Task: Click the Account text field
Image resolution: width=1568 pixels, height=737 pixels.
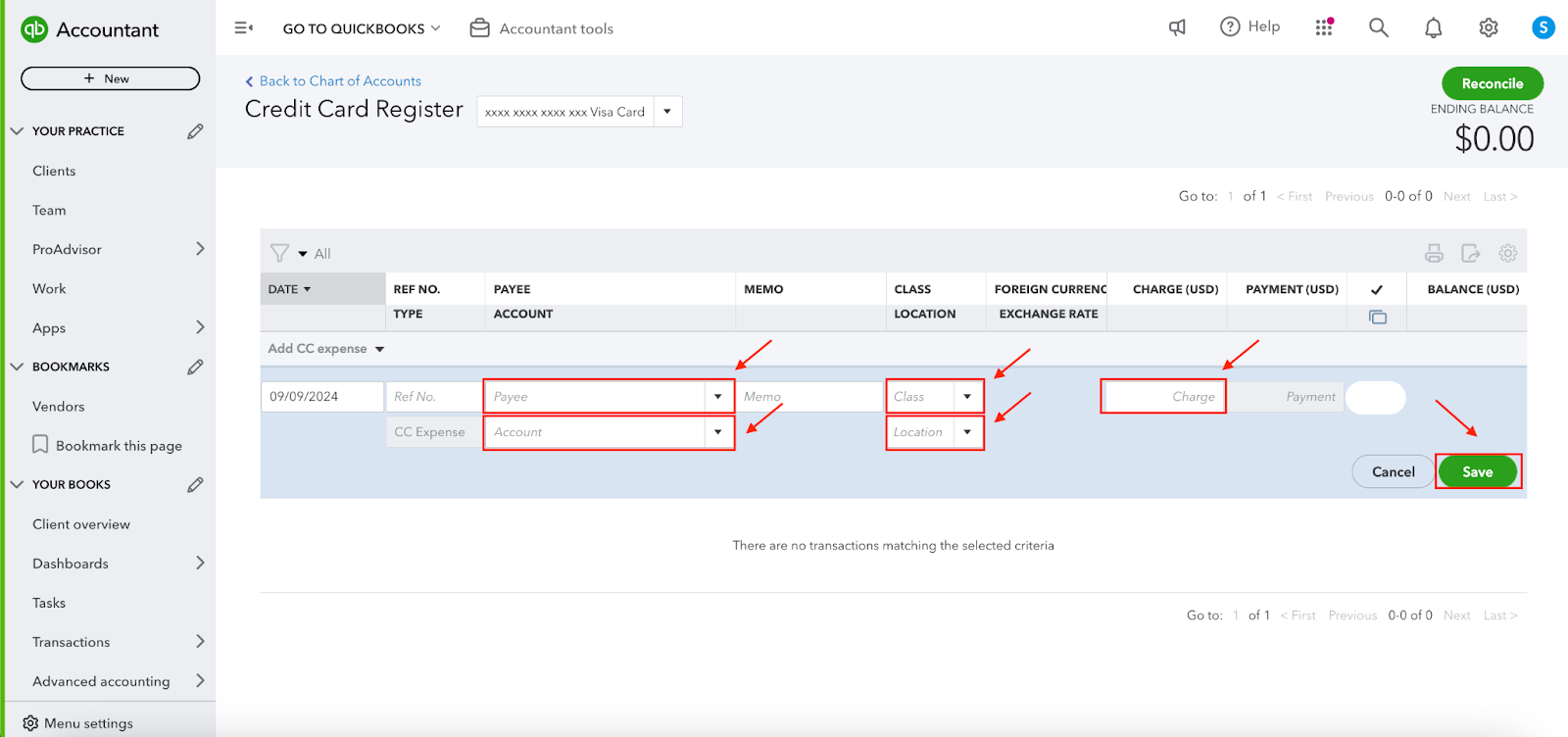Action: (596, 432)
